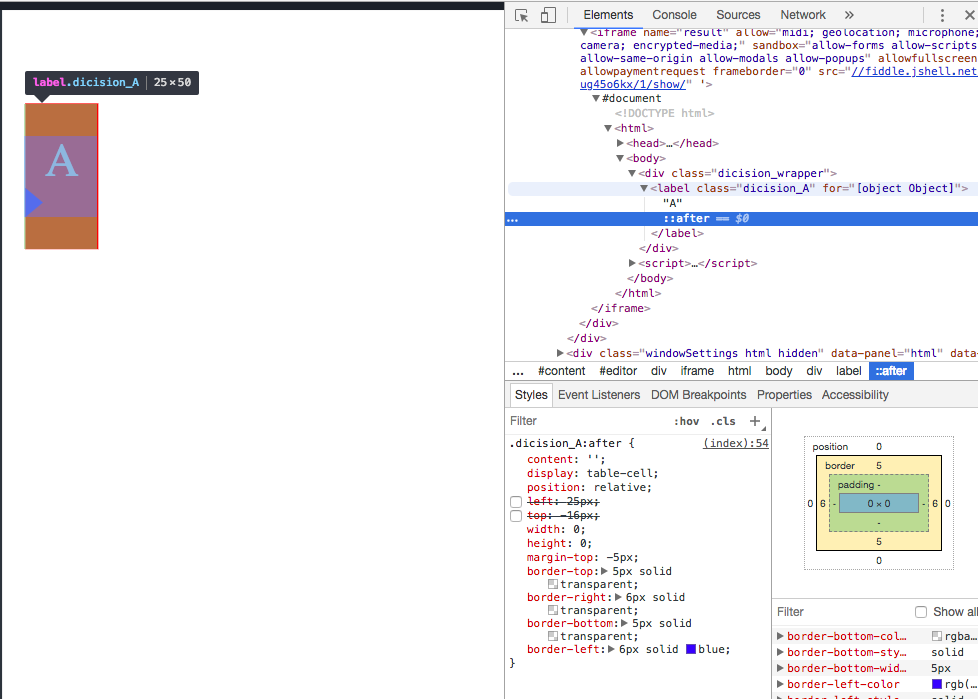Open the DevTools three-dot customize menu
Viewport: 978px width, 699px height.
[942, 15]
